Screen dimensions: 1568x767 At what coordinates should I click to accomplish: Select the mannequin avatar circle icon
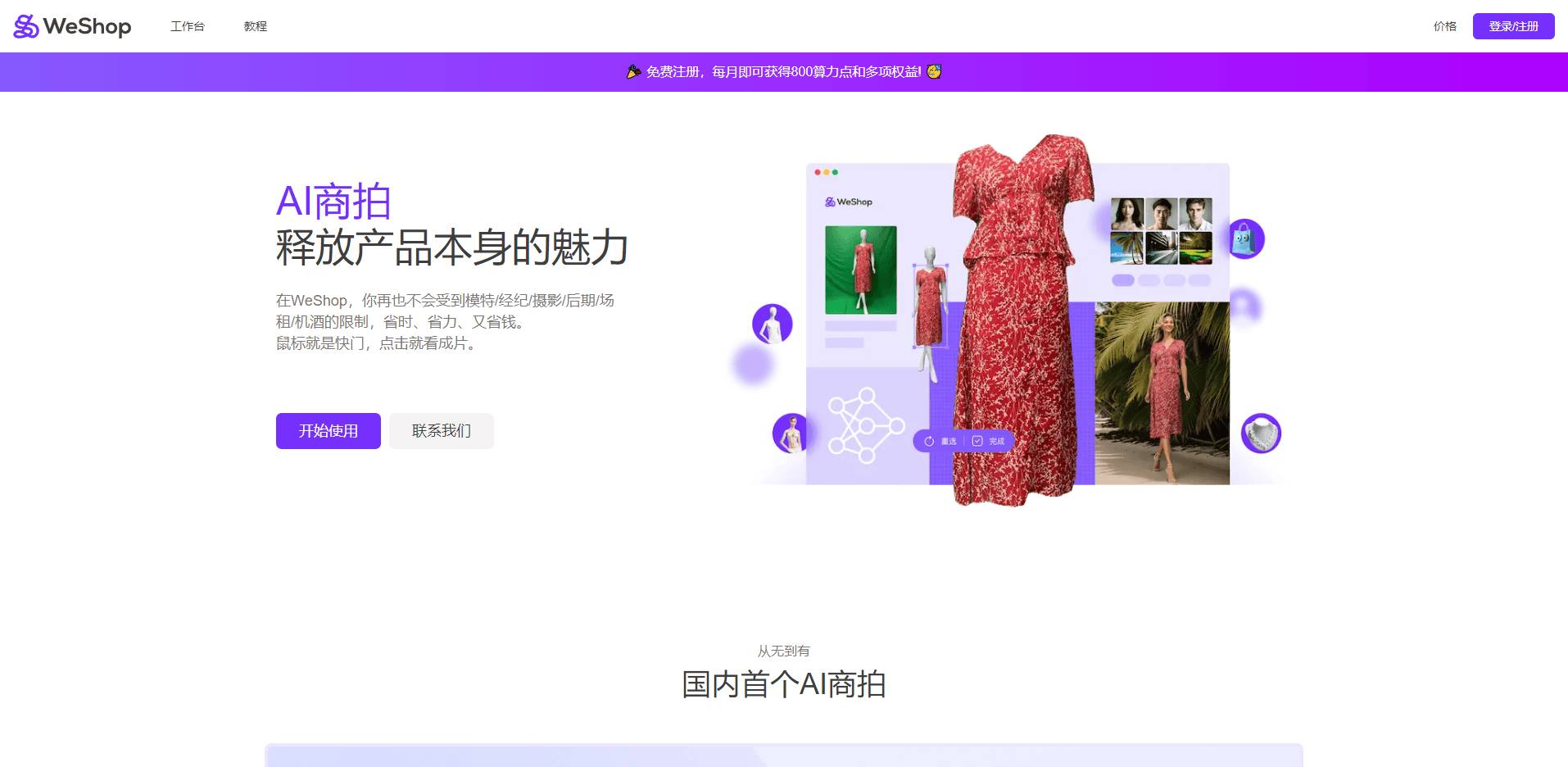pyautogui.click(x=771, y=324)
